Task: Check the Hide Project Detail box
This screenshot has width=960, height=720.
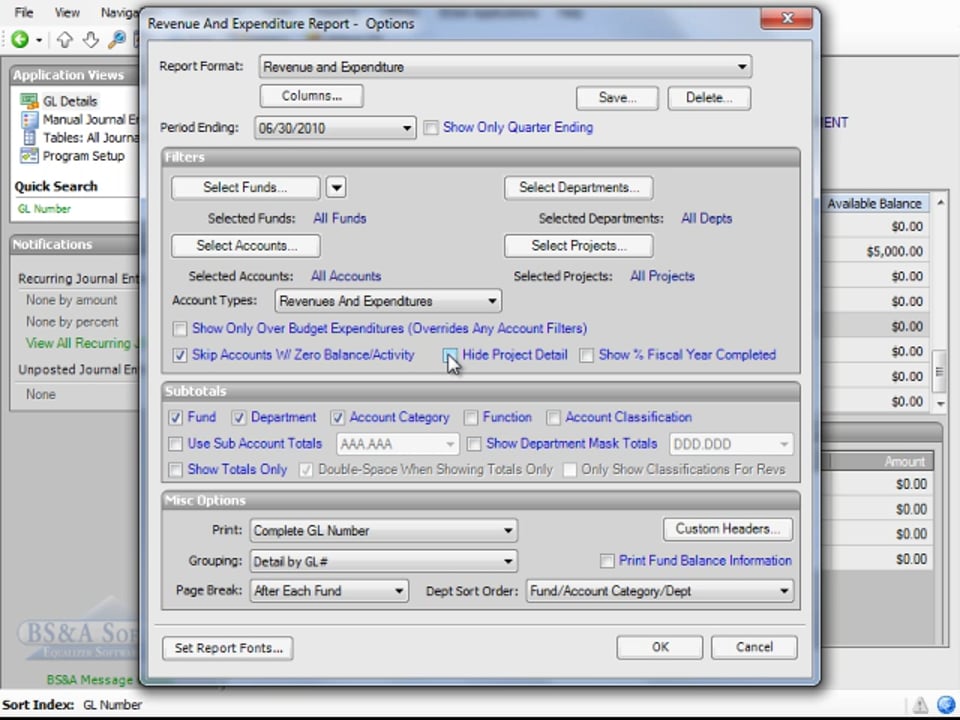Action: [x=450, y=356]
